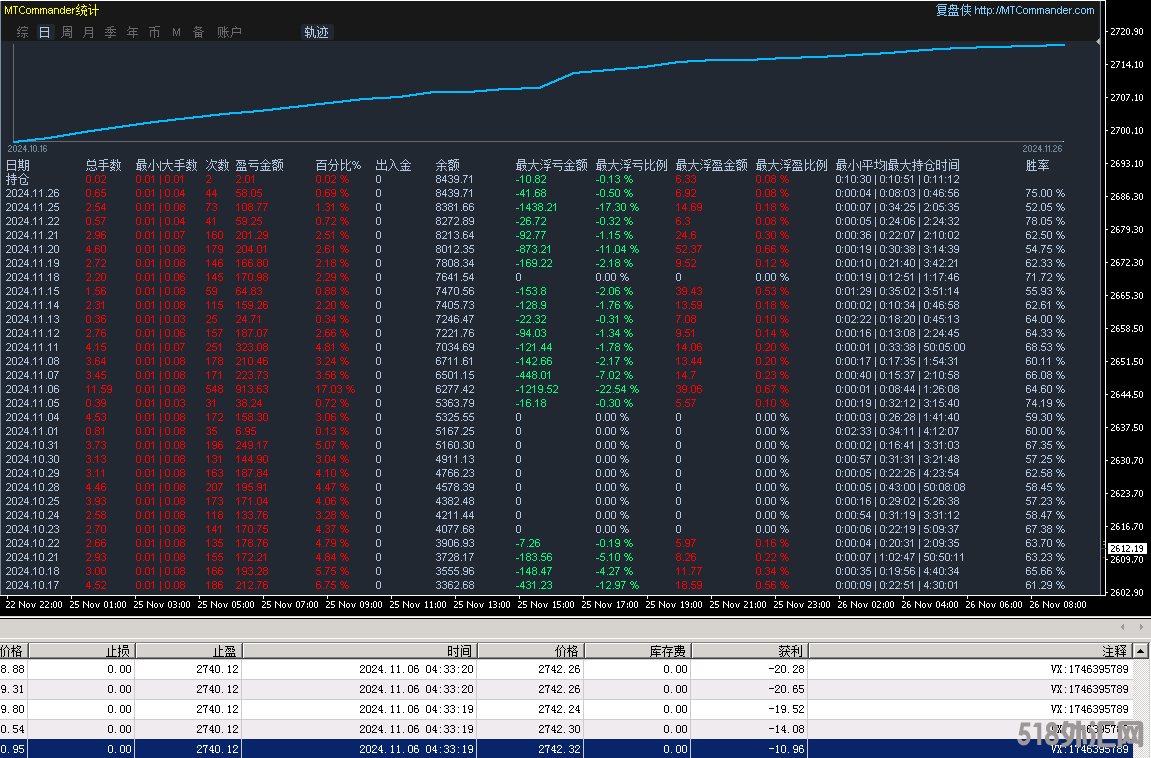1151x758 pixels.
Task: Open the 备 tab
Action: (198, 32)
